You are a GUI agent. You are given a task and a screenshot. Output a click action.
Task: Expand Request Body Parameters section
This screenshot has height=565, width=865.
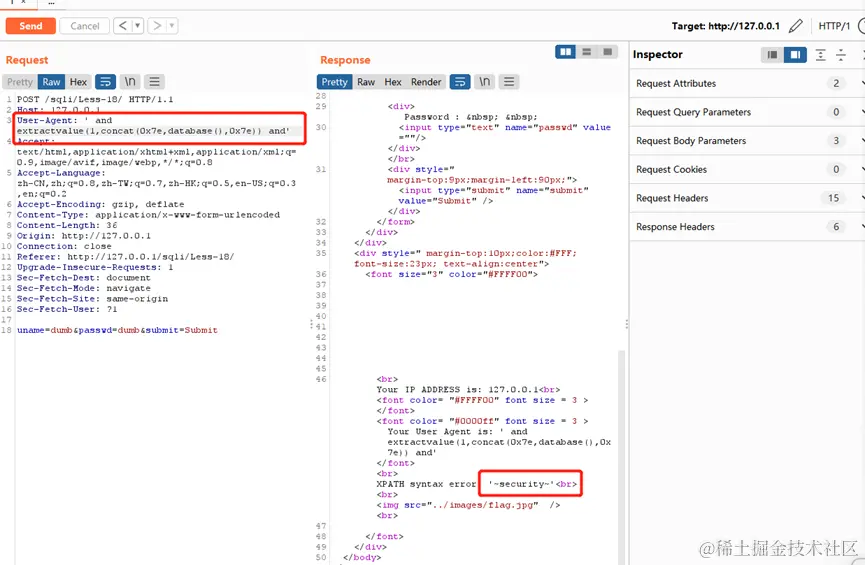(747, 141)
